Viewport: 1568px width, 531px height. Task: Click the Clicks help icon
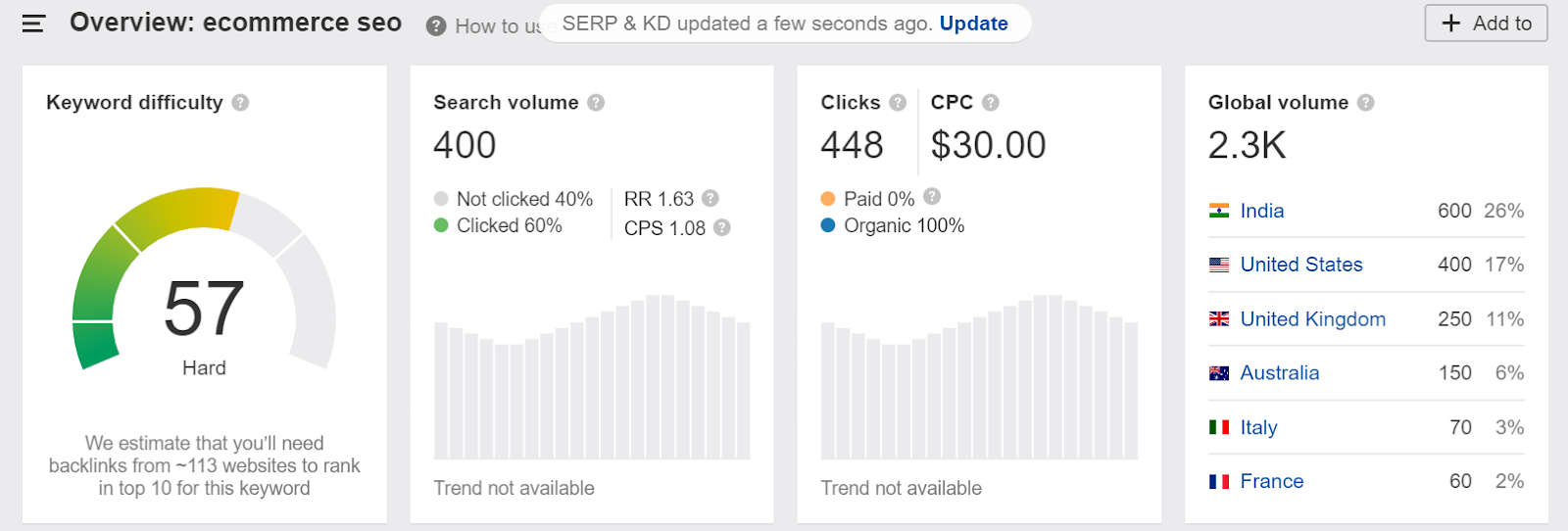(898, 102)
